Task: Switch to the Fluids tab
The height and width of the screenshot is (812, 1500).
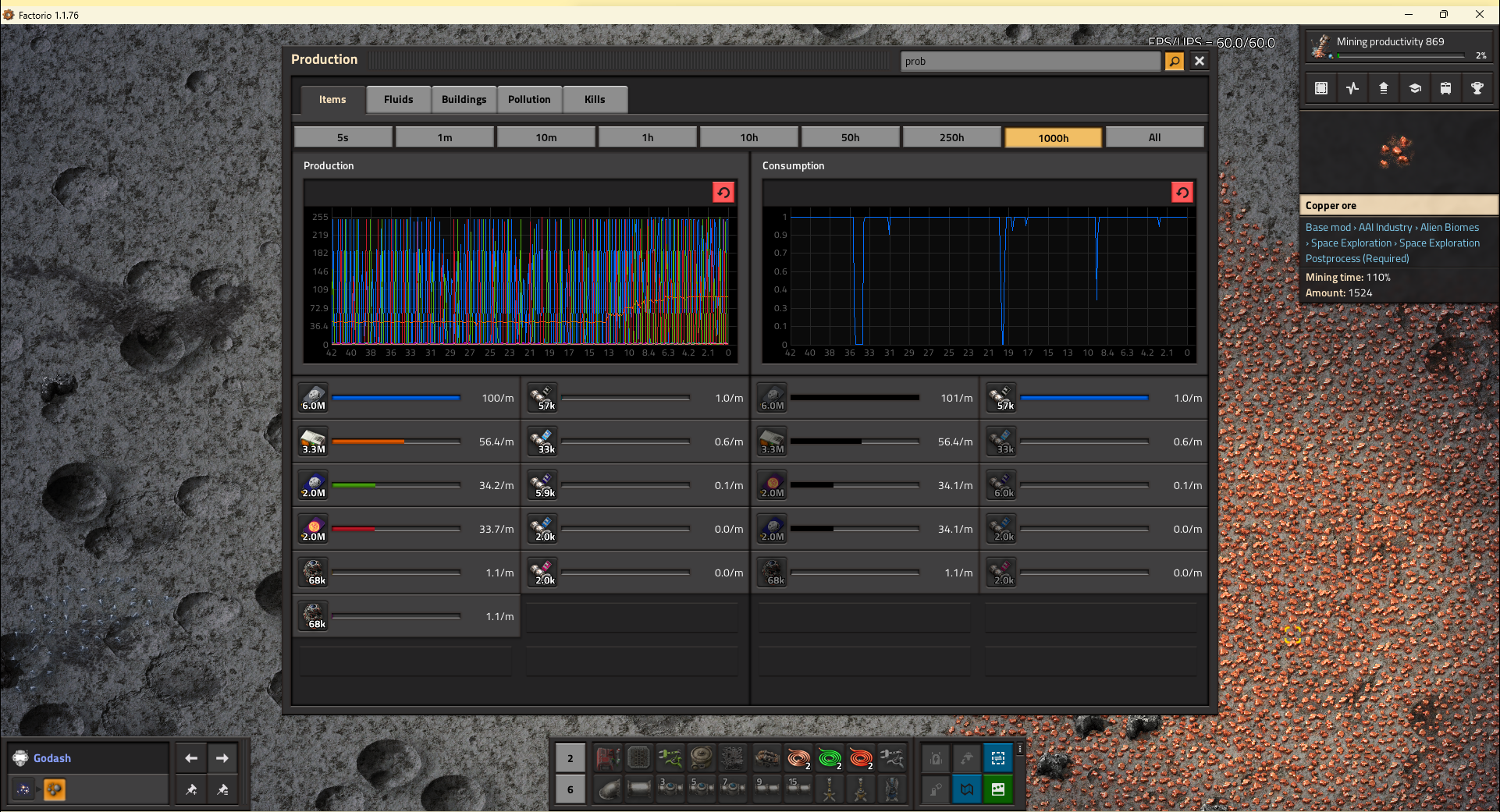Action: click(398, 99)
